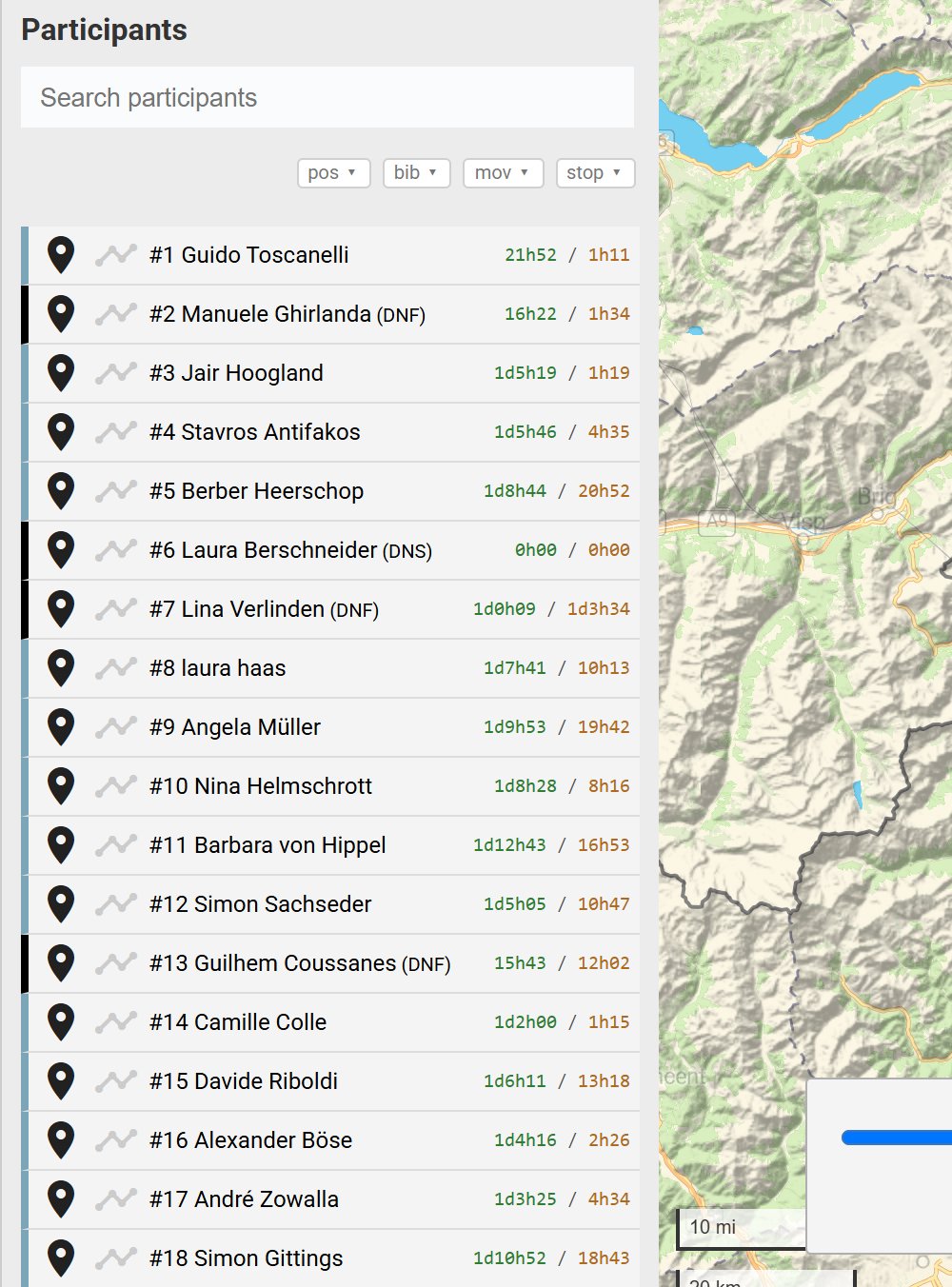Click the pin icon for Stavros Antifakos
952x1287 pixels.
[61, 432]
